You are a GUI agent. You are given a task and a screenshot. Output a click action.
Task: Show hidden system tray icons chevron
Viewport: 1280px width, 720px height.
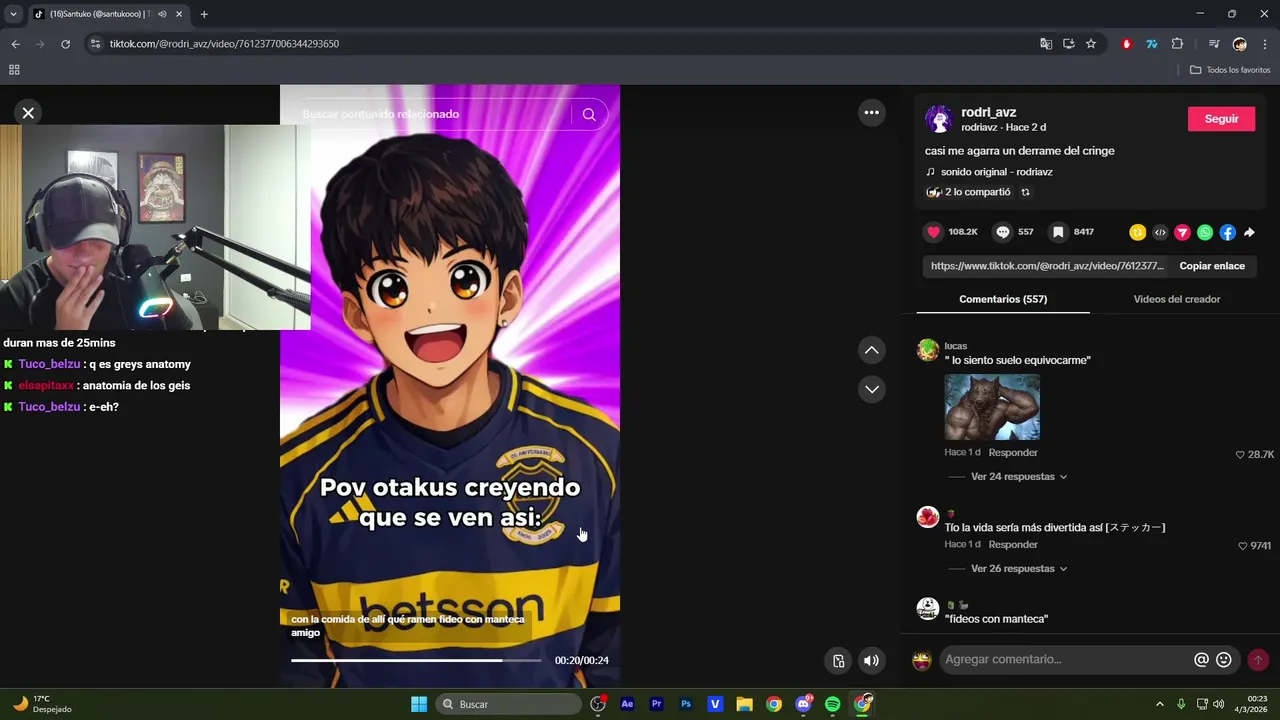pyautogui.click(x=1160, y=704)
